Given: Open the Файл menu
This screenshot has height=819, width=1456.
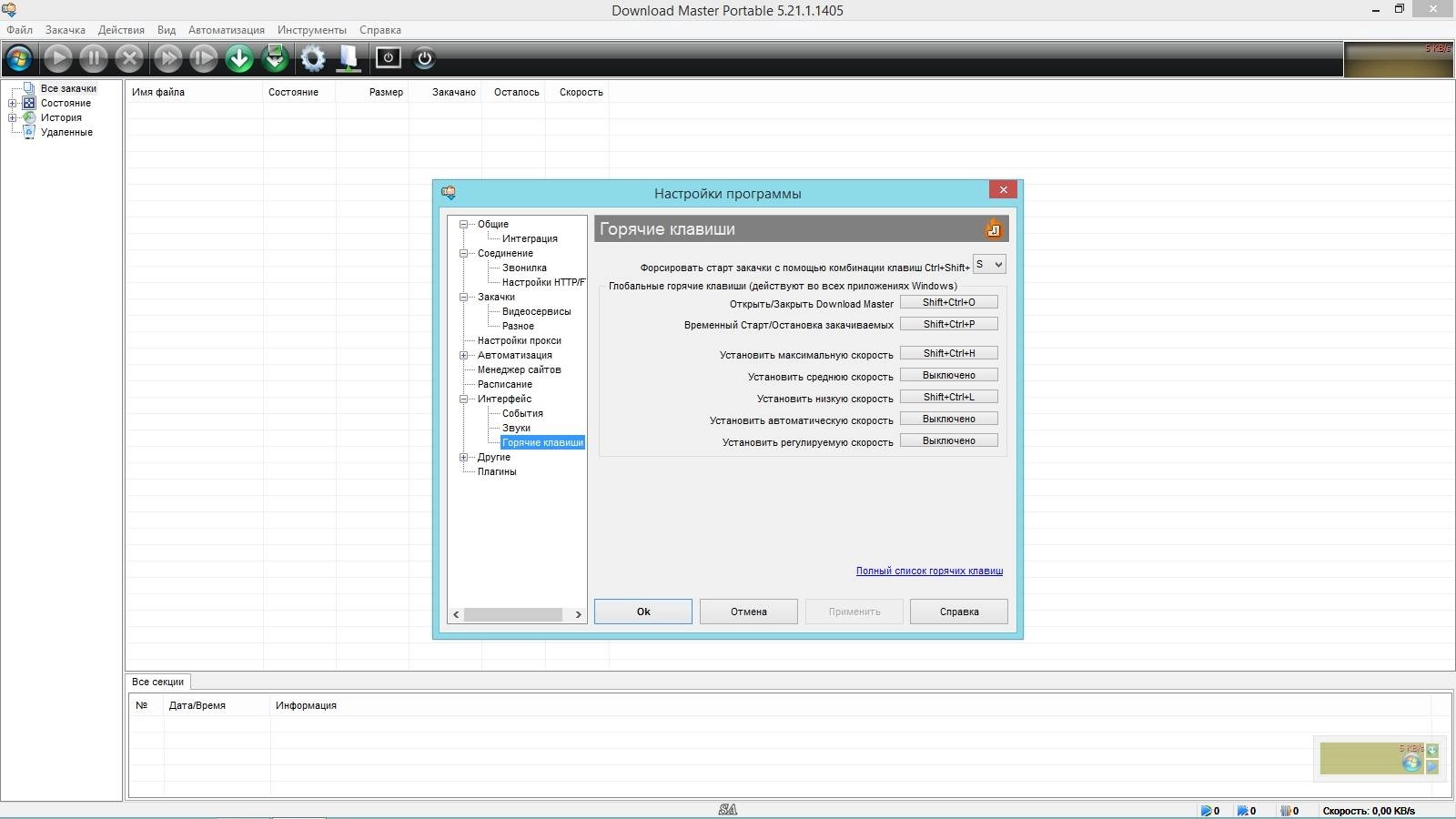Looking at the screenshot, I should pyautogui.click(x=19, y=30).
